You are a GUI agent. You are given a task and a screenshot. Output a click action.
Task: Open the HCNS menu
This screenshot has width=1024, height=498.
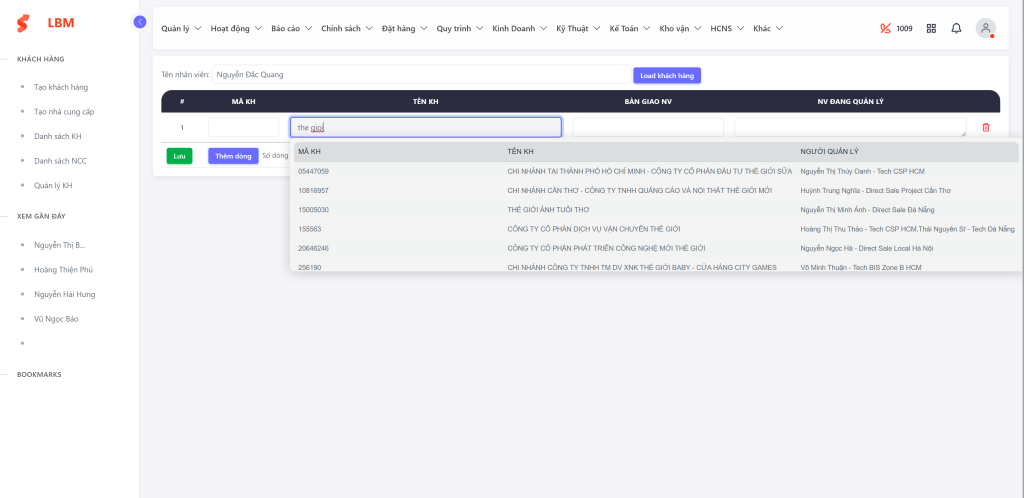point(726,28)
